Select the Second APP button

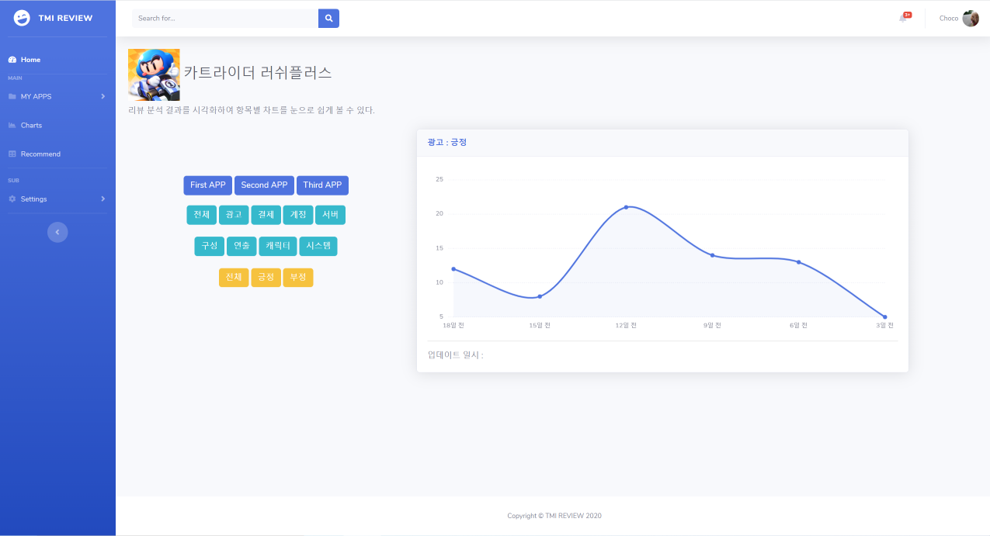tap(264, 185)
